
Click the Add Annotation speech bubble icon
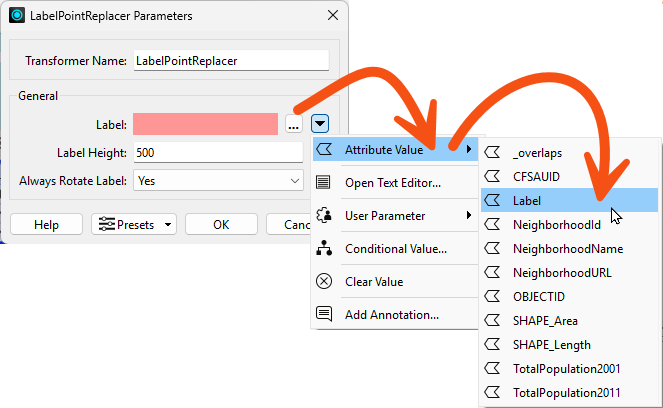click(324, 314)
